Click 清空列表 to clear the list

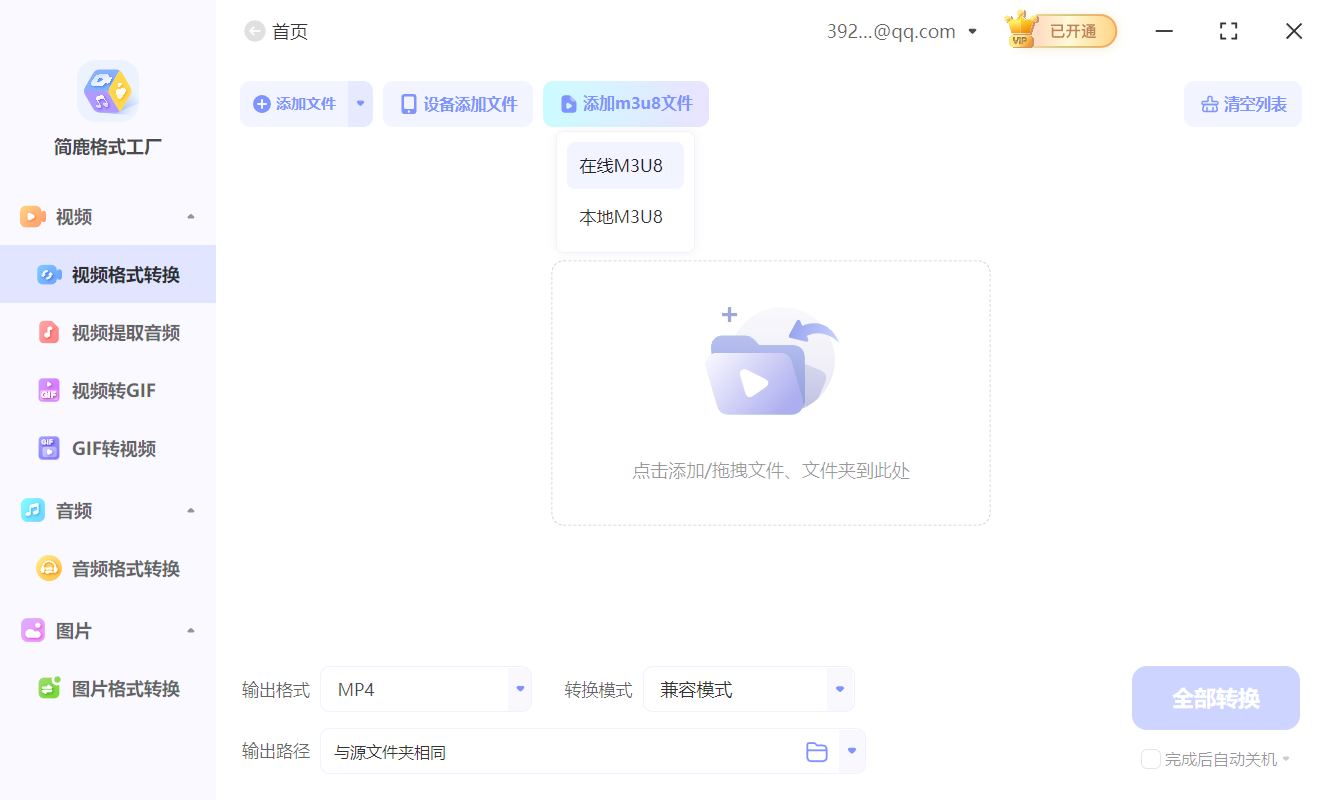1242,104
